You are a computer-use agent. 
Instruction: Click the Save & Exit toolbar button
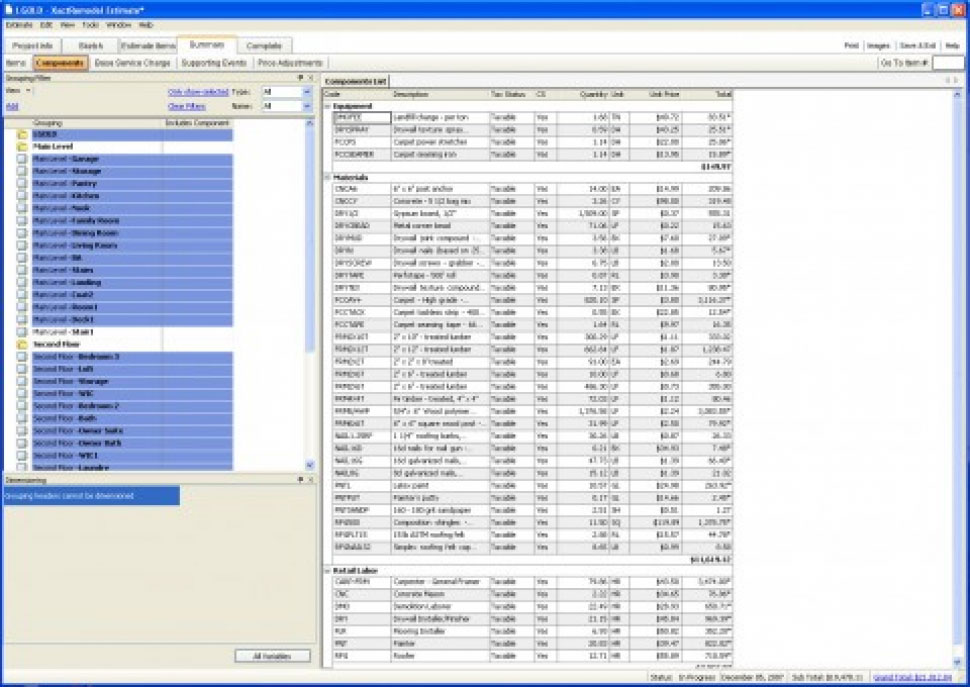tap(918, 46)
